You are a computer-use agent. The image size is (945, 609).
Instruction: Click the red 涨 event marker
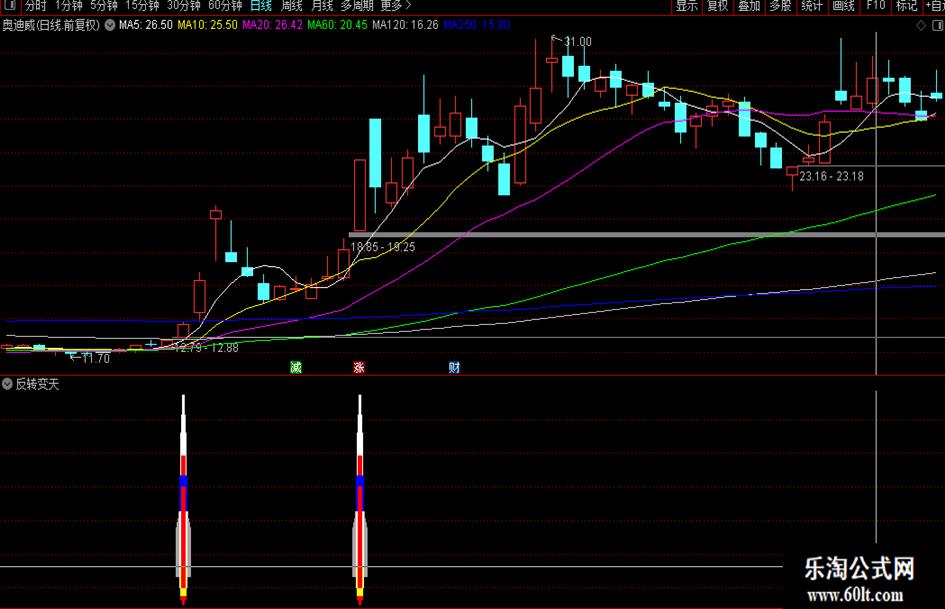(359, 367)
